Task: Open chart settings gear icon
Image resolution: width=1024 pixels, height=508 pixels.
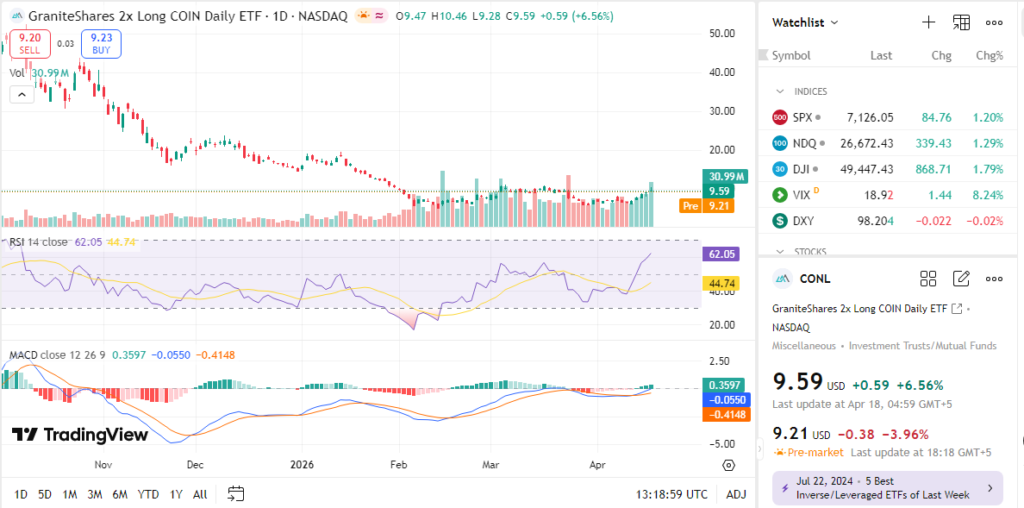Action: tap(728, 465)
